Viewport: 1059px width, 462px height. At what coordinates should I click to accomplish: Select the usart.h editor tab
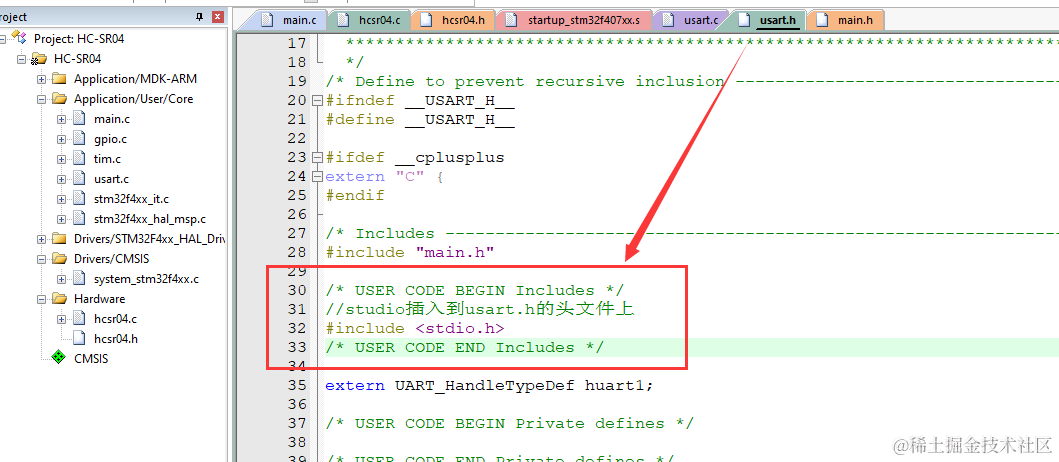(769, 20)
